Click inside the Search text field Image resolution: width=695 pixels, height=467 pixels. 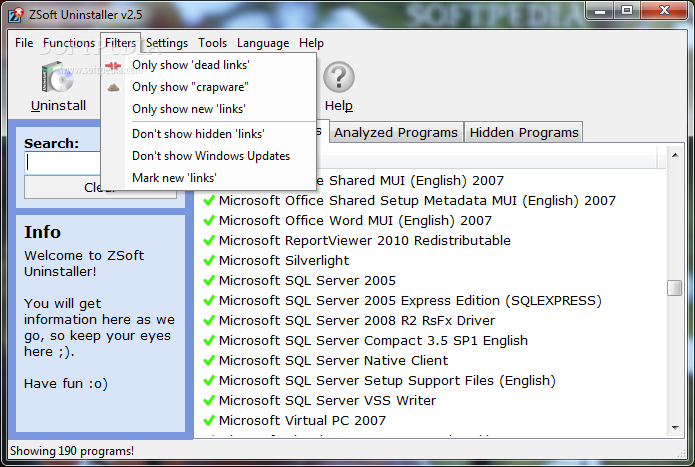pyautogui.click(x=62, y=162)
